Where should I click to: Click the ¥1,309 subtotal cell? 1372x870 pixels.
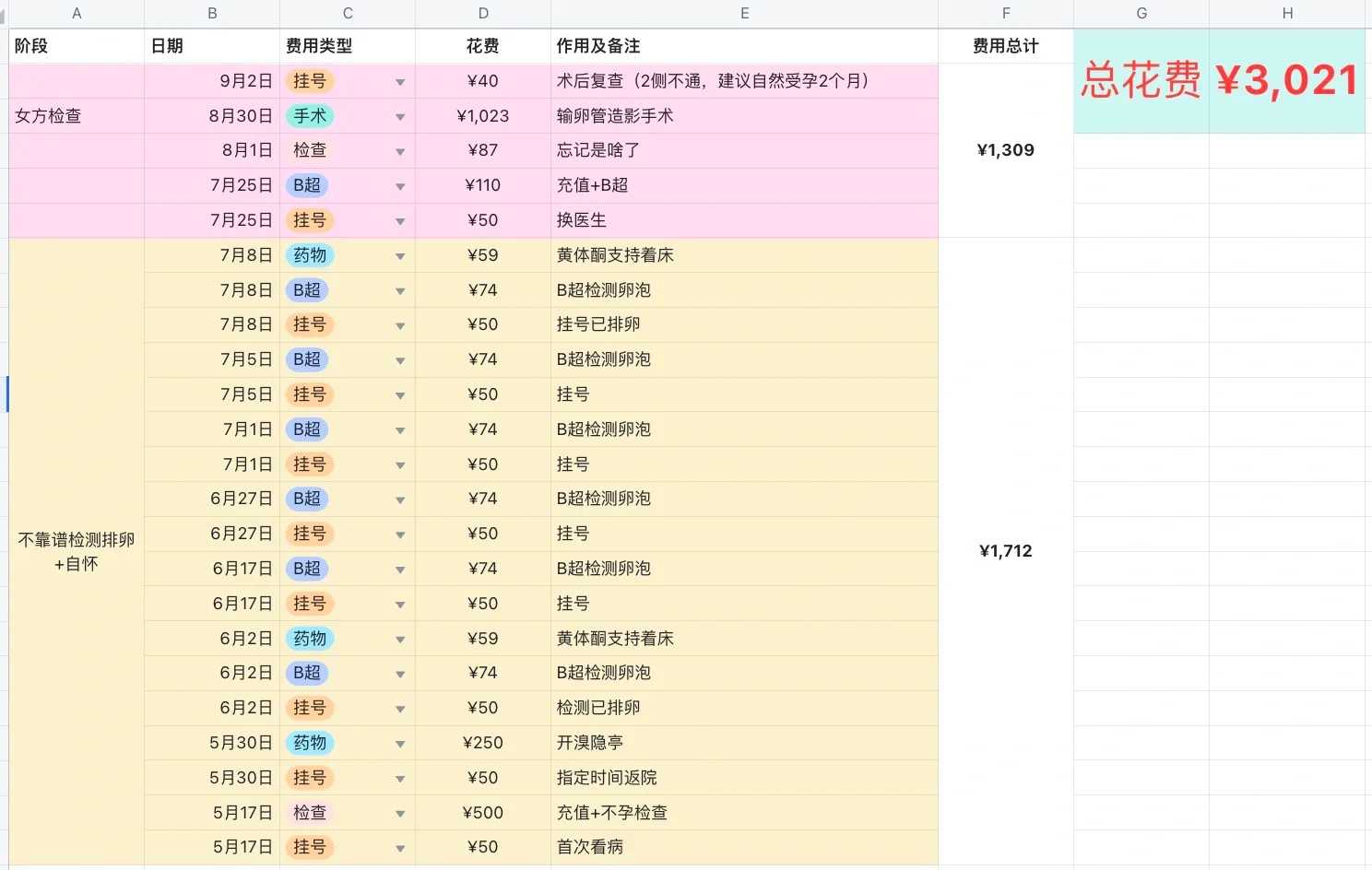(x=1005, y=150)
